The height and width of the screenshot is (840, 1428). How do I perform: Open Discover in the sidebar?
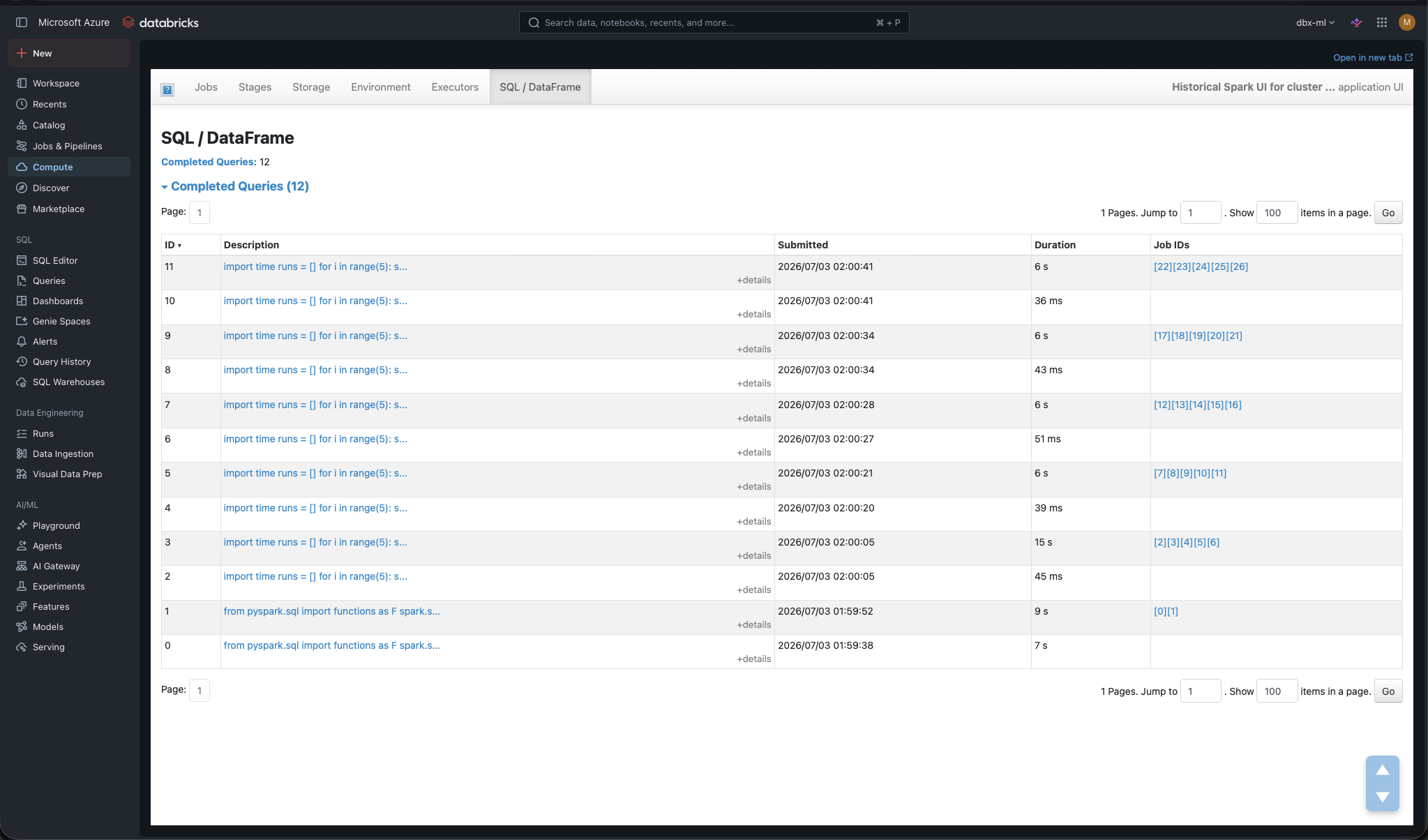pos(69,188)
